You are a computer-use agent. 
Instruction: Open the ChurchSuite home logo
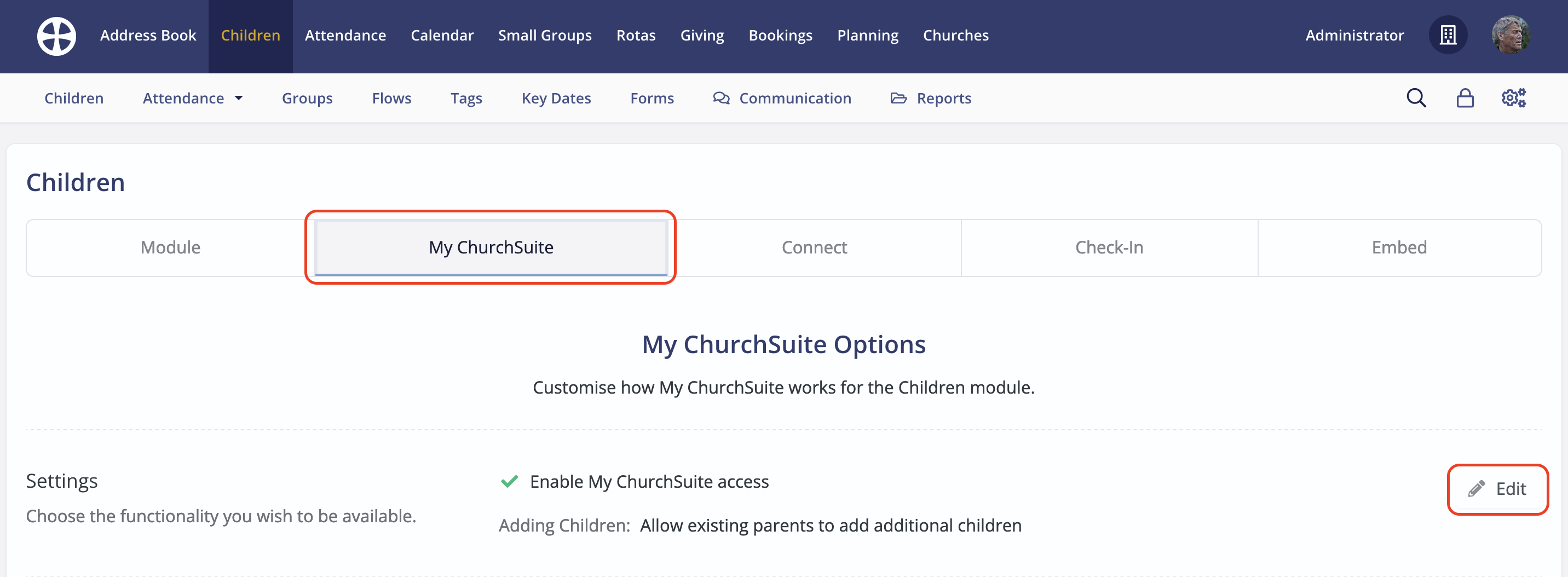coord(56,35)
